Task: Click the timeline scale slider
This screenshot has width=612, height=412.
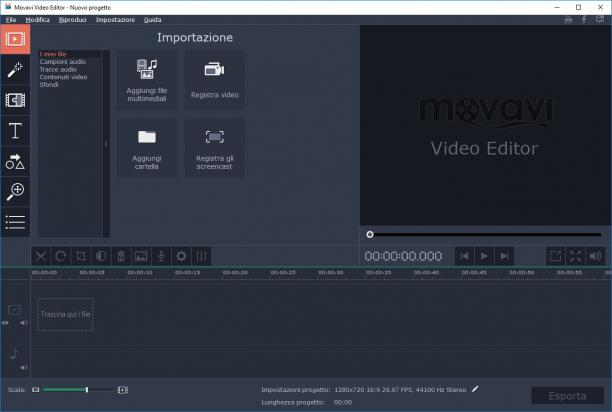Action: [78, 389]
